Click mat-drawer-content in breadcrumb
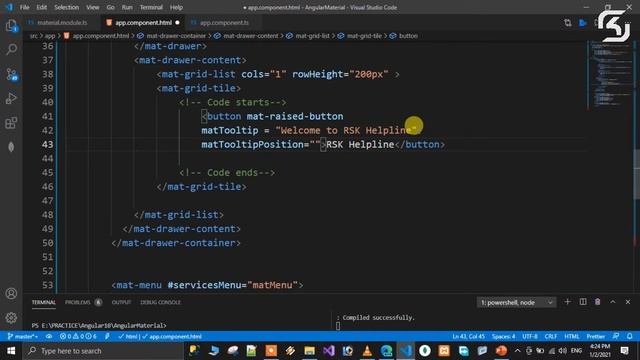The height and width of the screenshot is (360, 640). tap(251, 36)
